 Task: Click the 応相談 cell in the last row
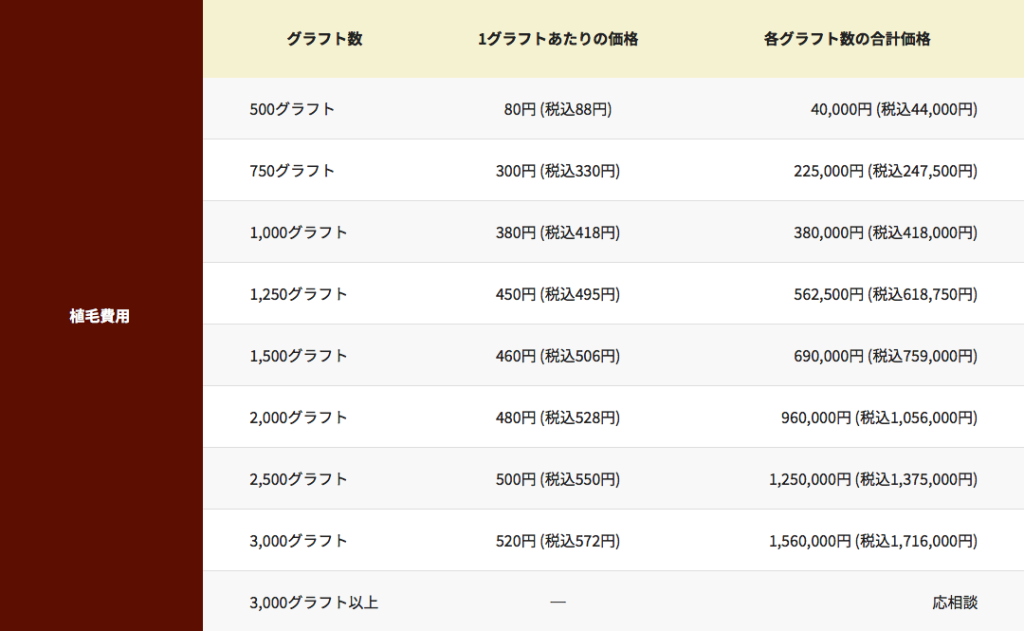954,603
